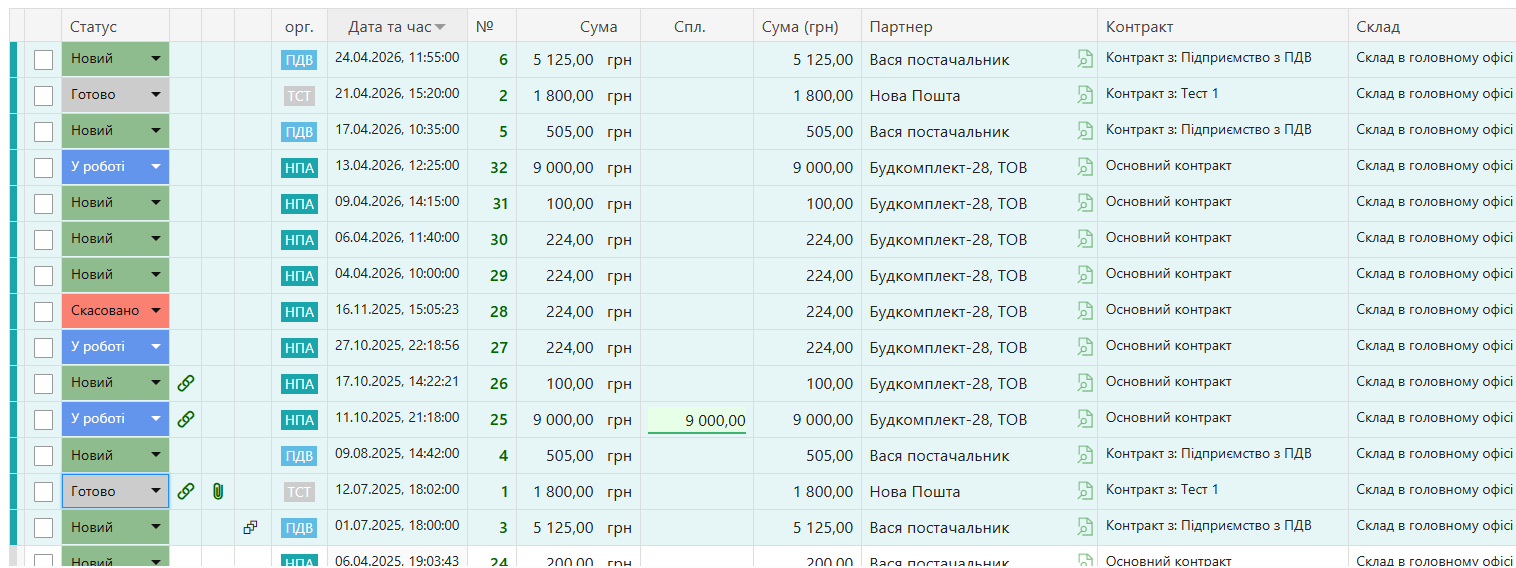The image size is (1516, 568).
Task: Open paperclip attachment icon in order 1 row
Action: pos(218,491)
